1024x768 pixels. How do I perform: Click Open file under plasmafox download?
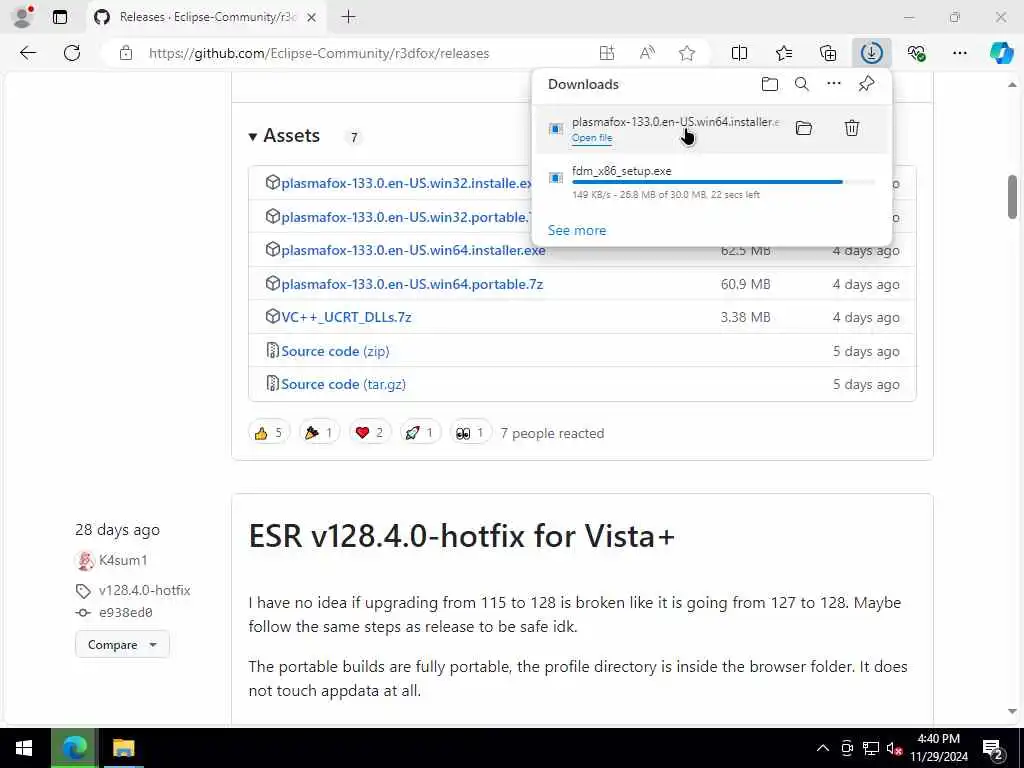[x=592, y=138]
